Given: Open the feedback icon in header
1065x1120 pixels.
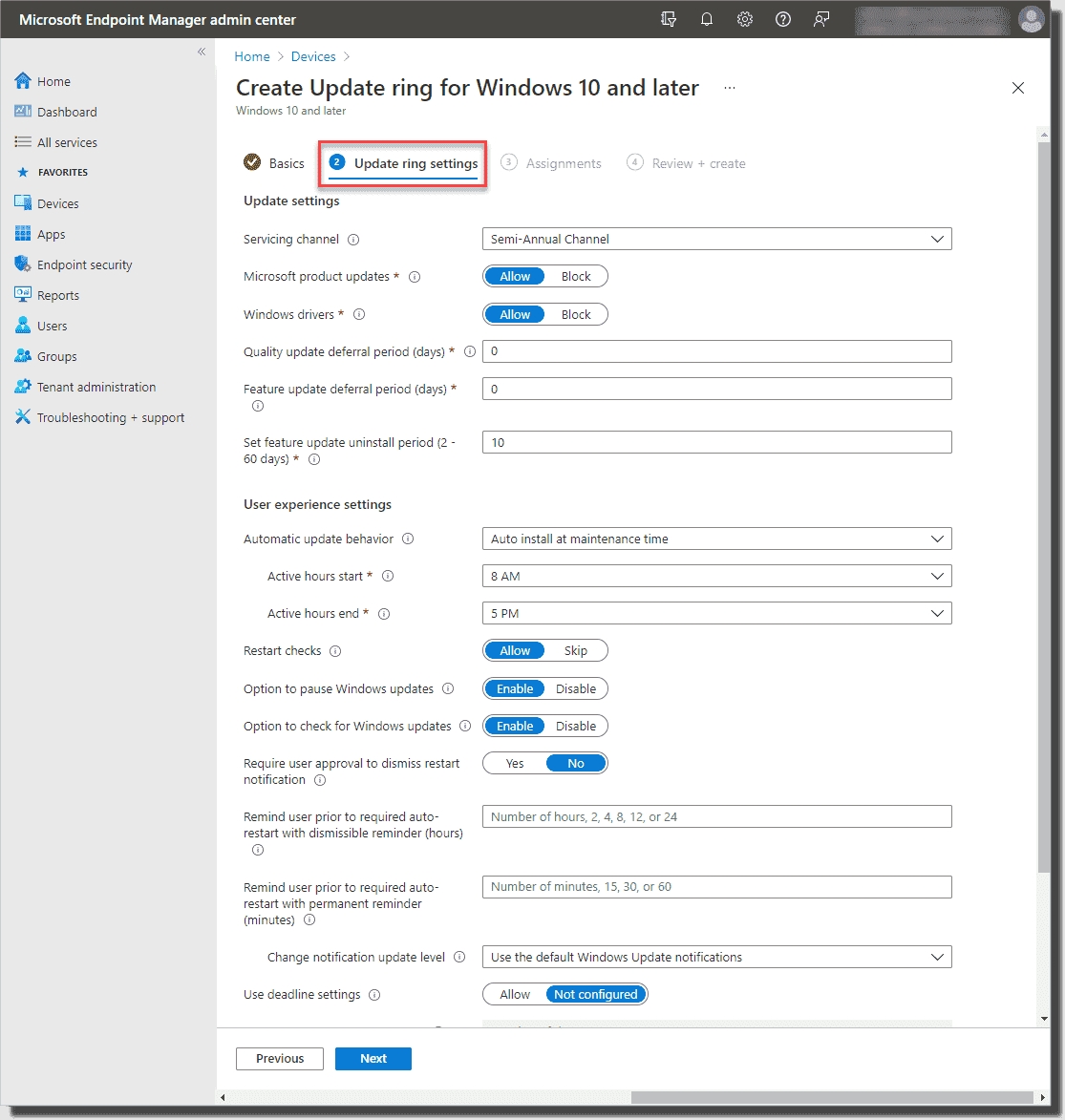Looking at the screenshot, I should (821, 19).
